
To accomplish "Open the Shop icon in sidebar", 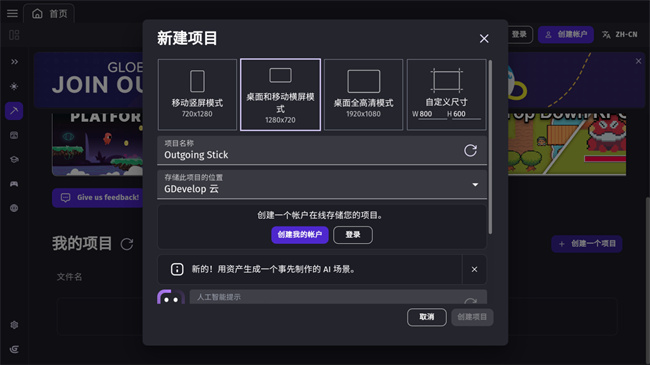I will pos(14,135).
